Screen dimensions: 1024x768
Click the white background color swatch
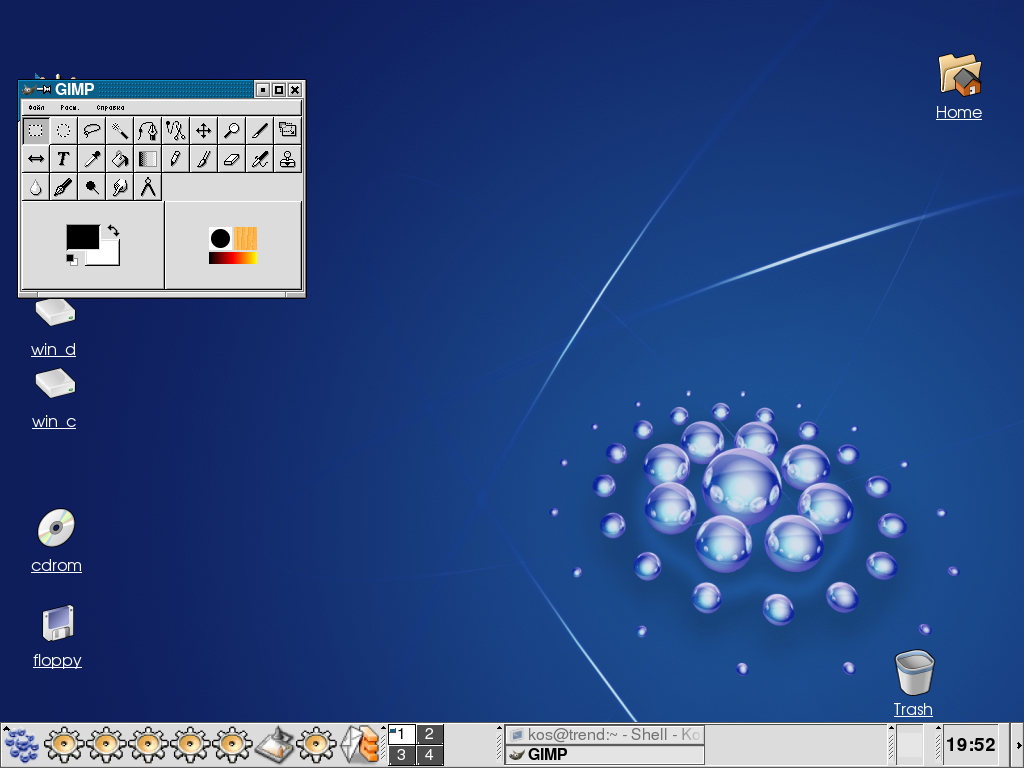pyautogui.click(x=108, y=255)
